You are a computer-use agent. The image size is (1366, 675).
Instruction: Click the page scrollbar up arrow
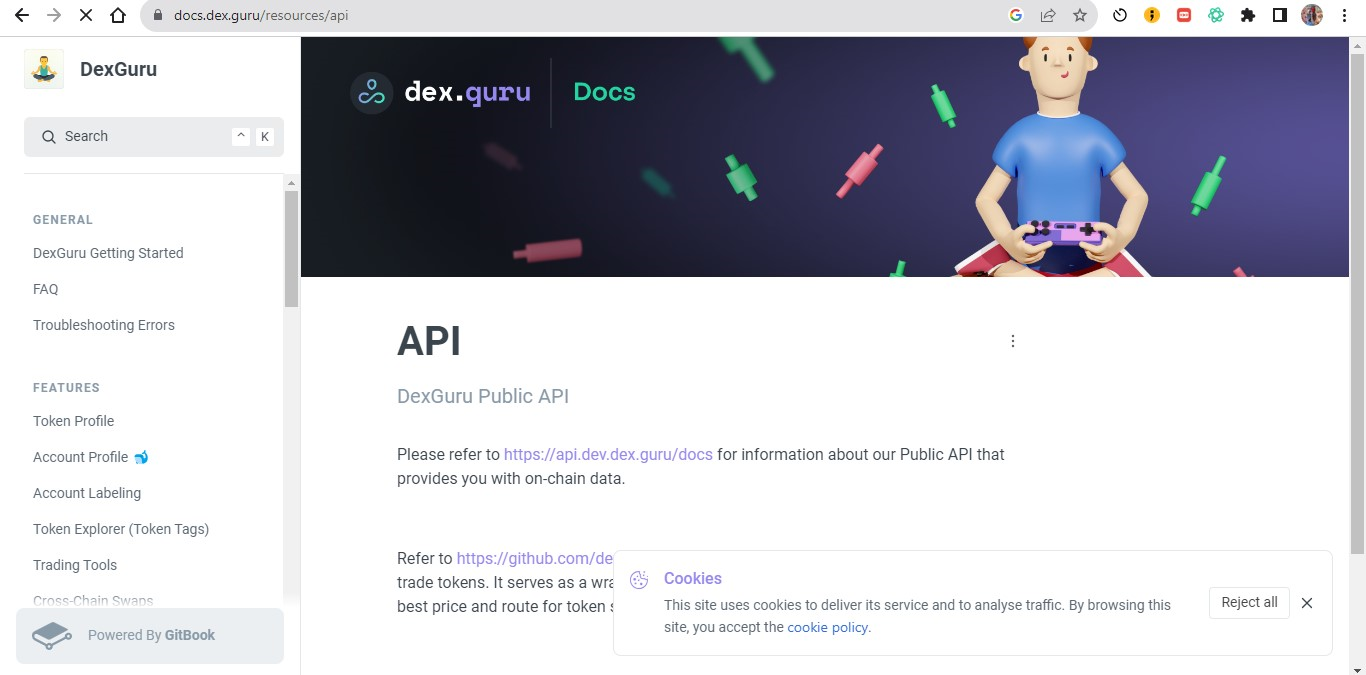pyautogui.click(x=1357, y=45)
